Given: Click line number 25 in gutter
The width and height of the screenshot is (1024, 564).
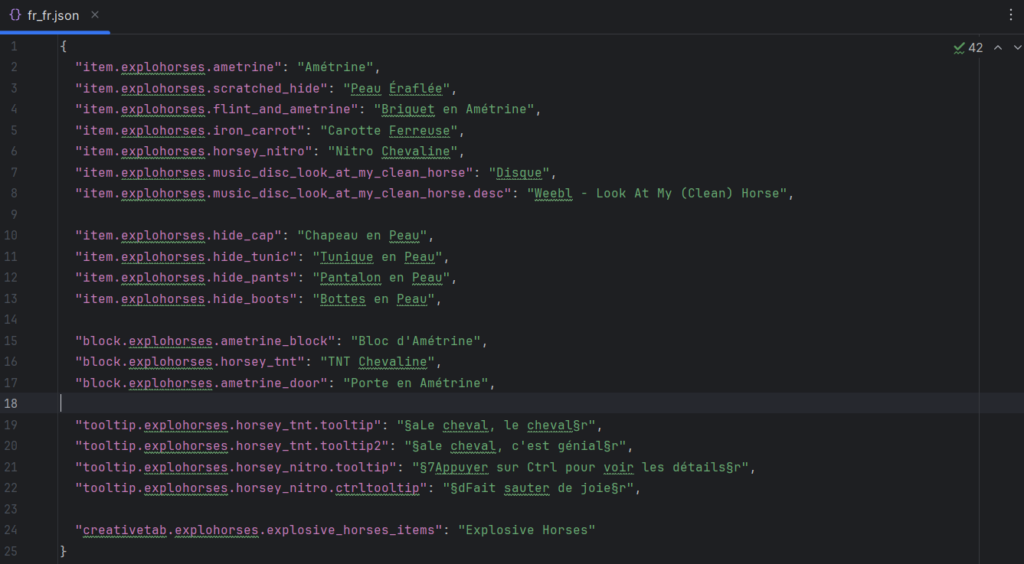Looking at the screenshot, I should (x=13, y=551).
